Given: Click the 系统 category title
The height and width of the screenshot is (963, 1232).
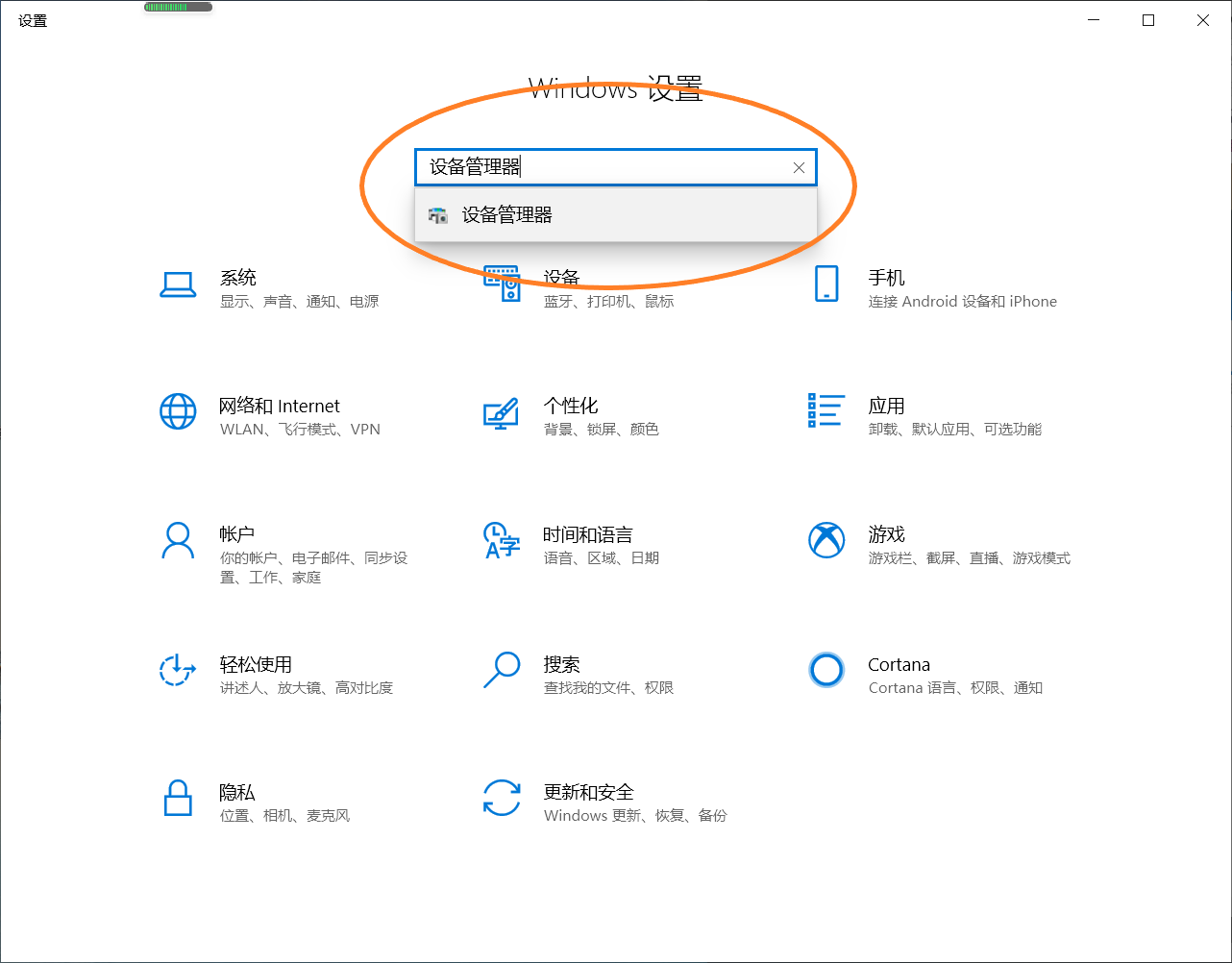Looking at the screenshot, I should tap(238, 278).
